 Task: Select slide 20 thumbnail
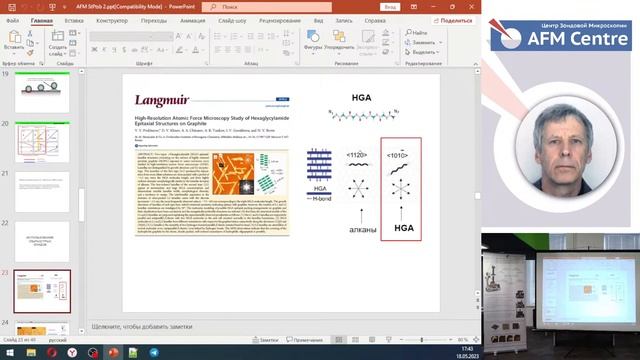pyautogui.click(x=42, y=142)
